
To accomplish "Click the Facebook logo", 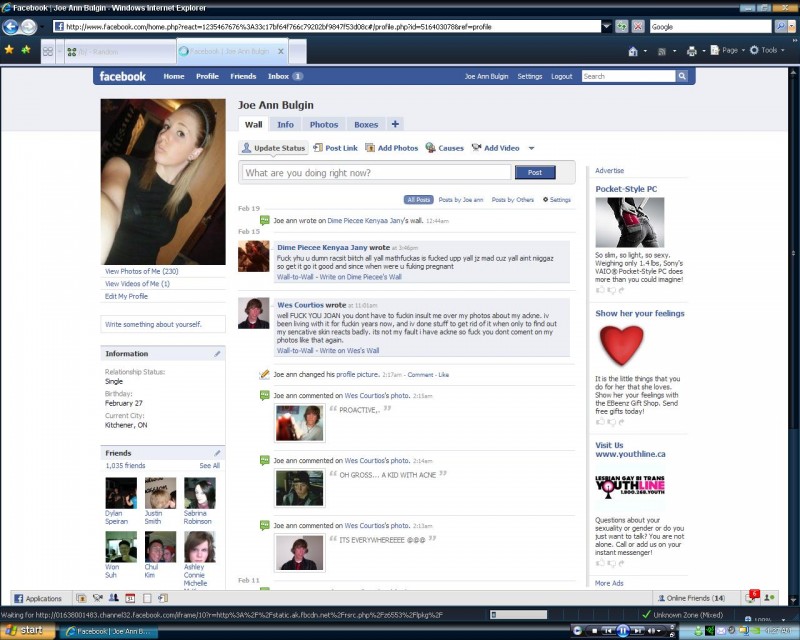I will tap(122, 77).
